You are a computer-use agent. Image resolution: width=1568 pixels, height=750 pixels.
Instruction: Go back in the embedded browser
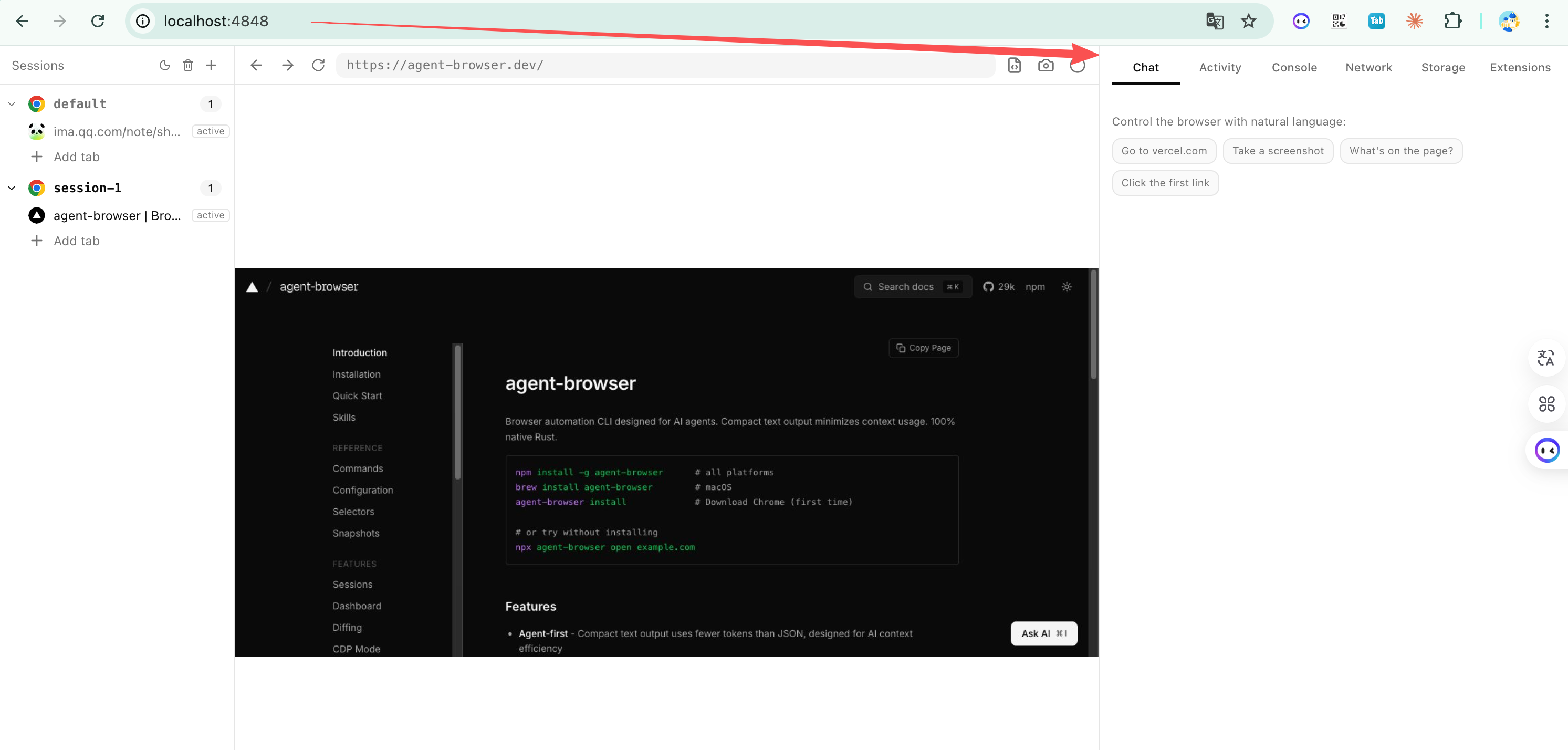[256, 65]
